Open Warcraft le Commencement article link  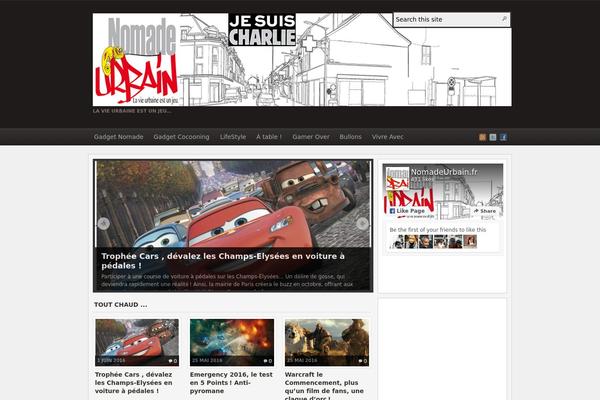pos(324,385)
